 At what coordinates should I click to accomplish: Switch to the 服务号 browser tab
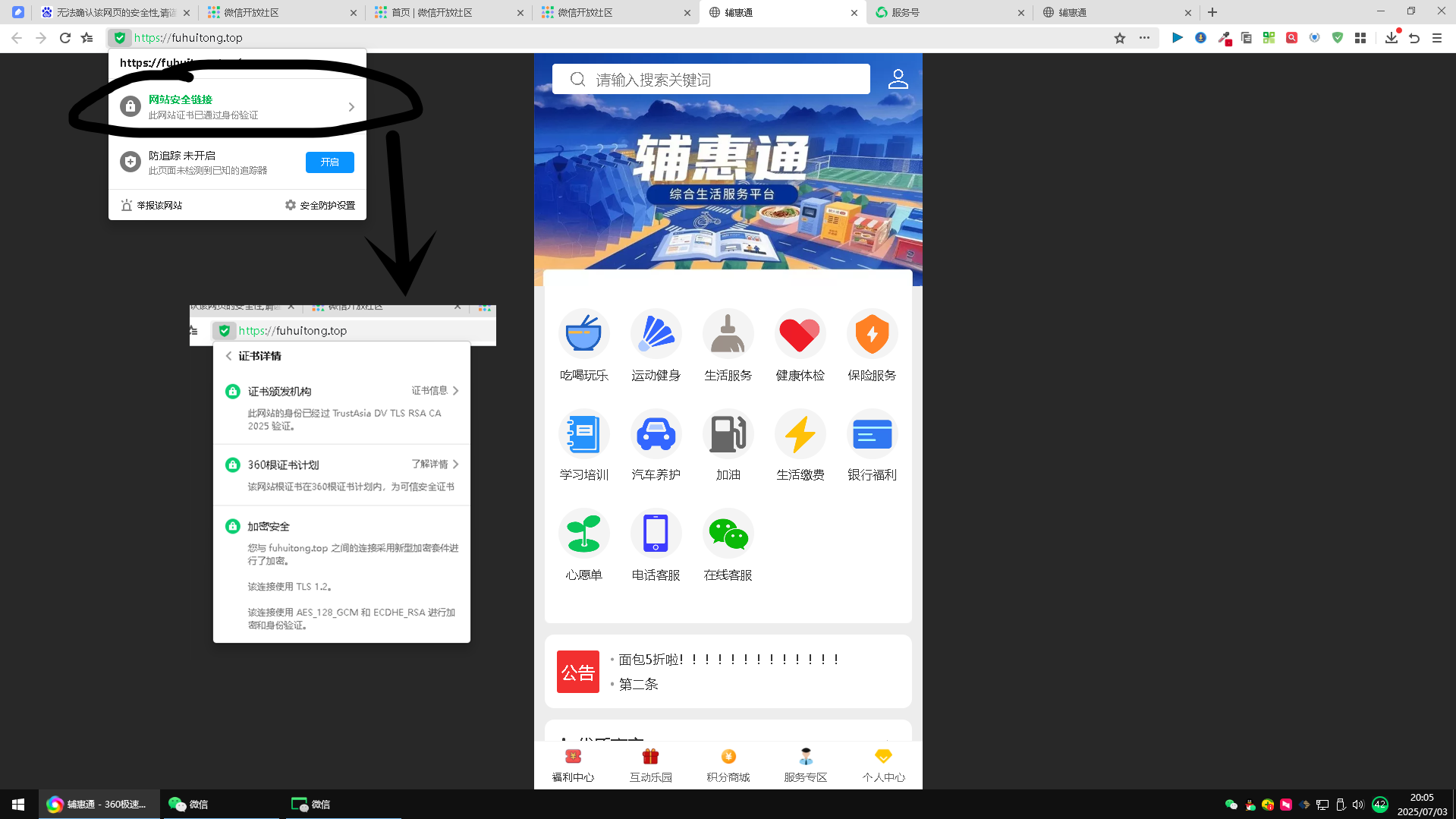(x=950, y=13)
